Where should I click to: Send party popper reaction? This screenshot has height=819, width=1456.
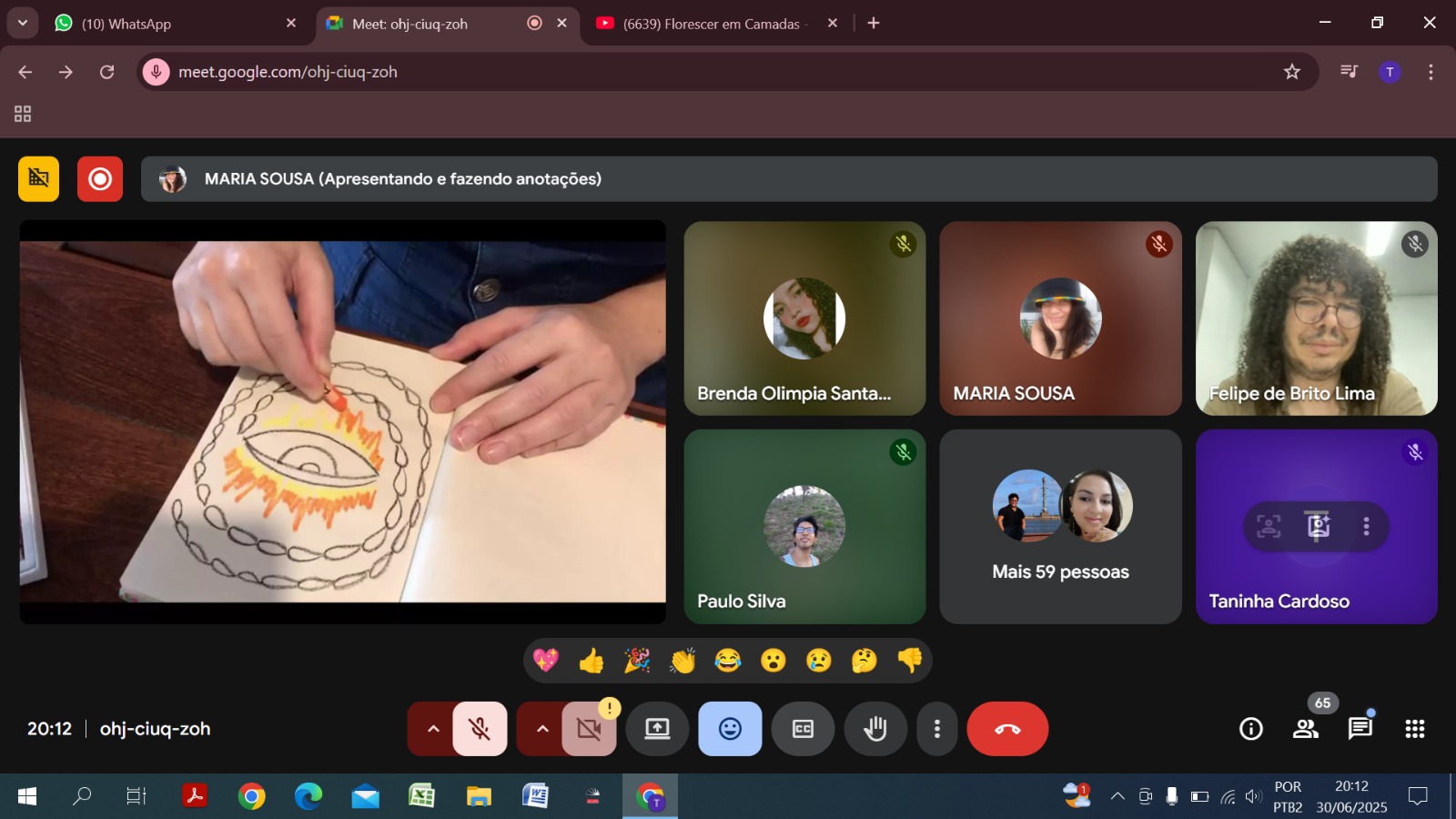click(637, 661)
